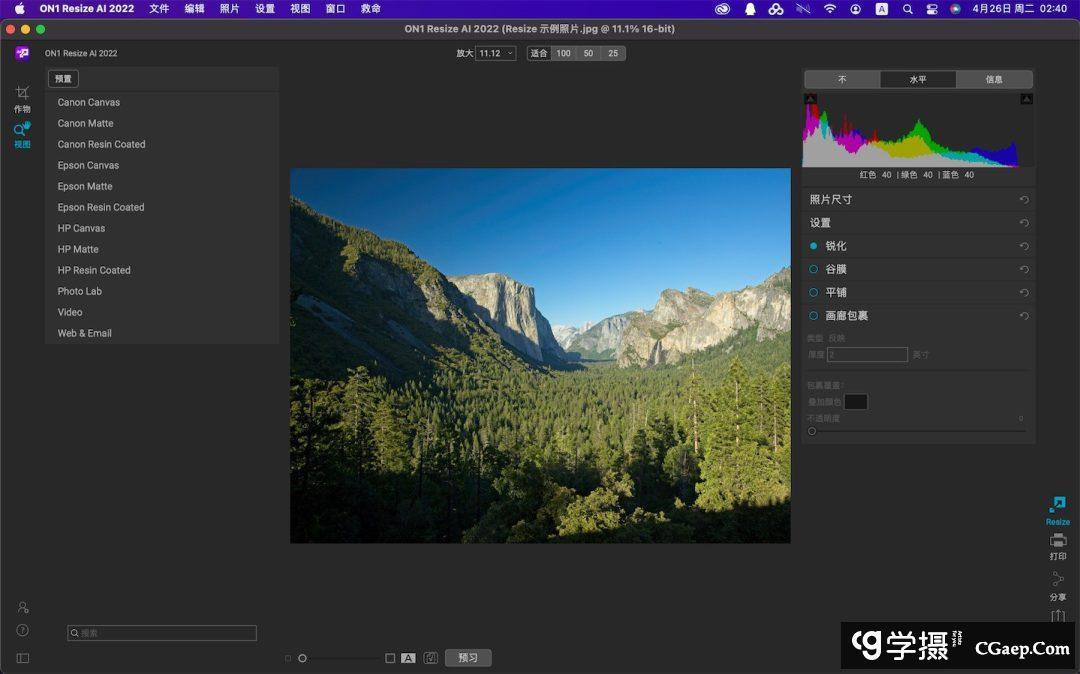Open the help question mark icon
This screenshot has width=1080, height=674.
coord(22,630)
